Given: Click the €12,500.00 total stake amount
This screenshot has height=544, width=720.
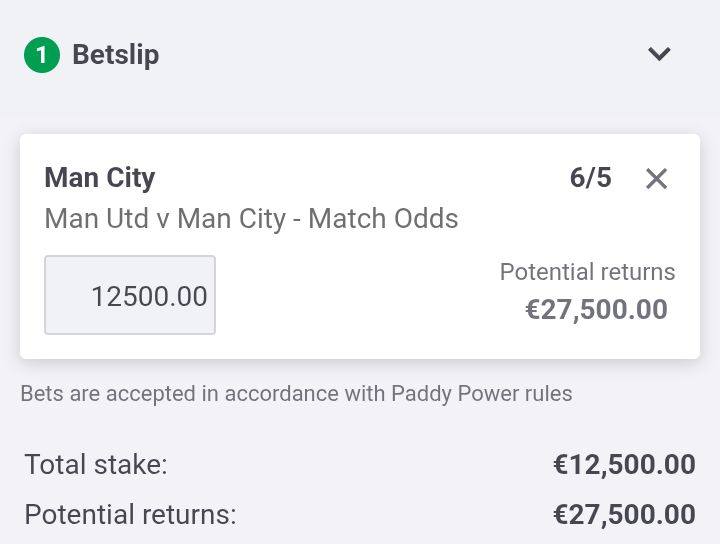Looking at the screenshot, I should [624, 464].
